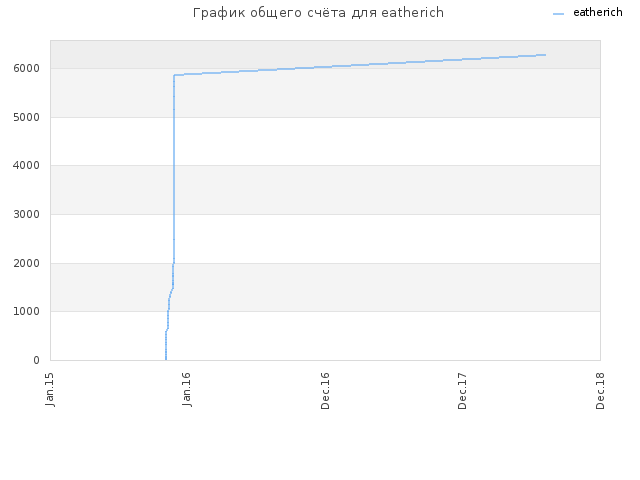Click the Dec.18 x-axis label

tap(600, 391)
